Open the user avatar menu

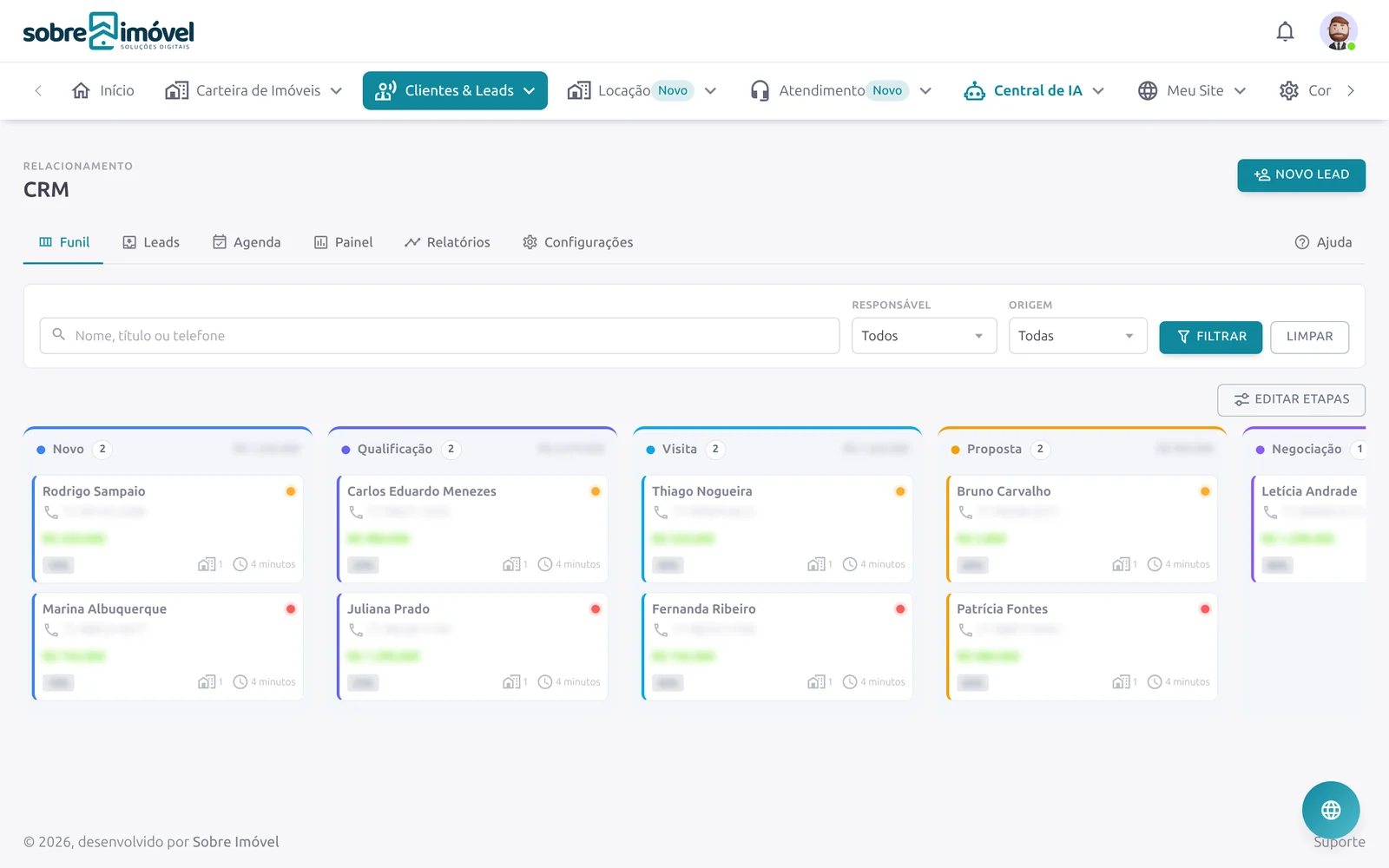(1338, 31)
